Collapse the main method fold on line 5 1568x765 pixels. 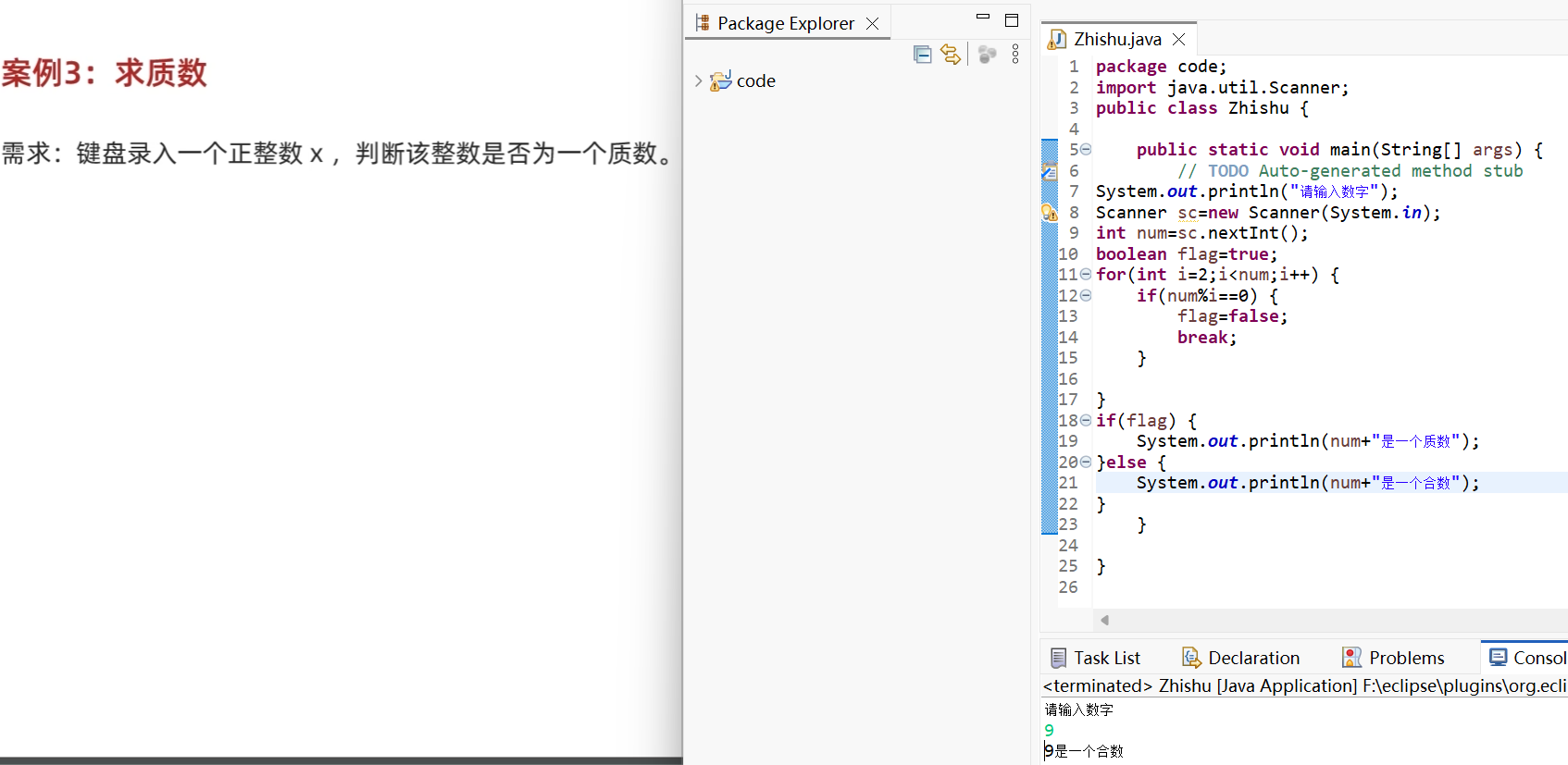[1086, 149]
